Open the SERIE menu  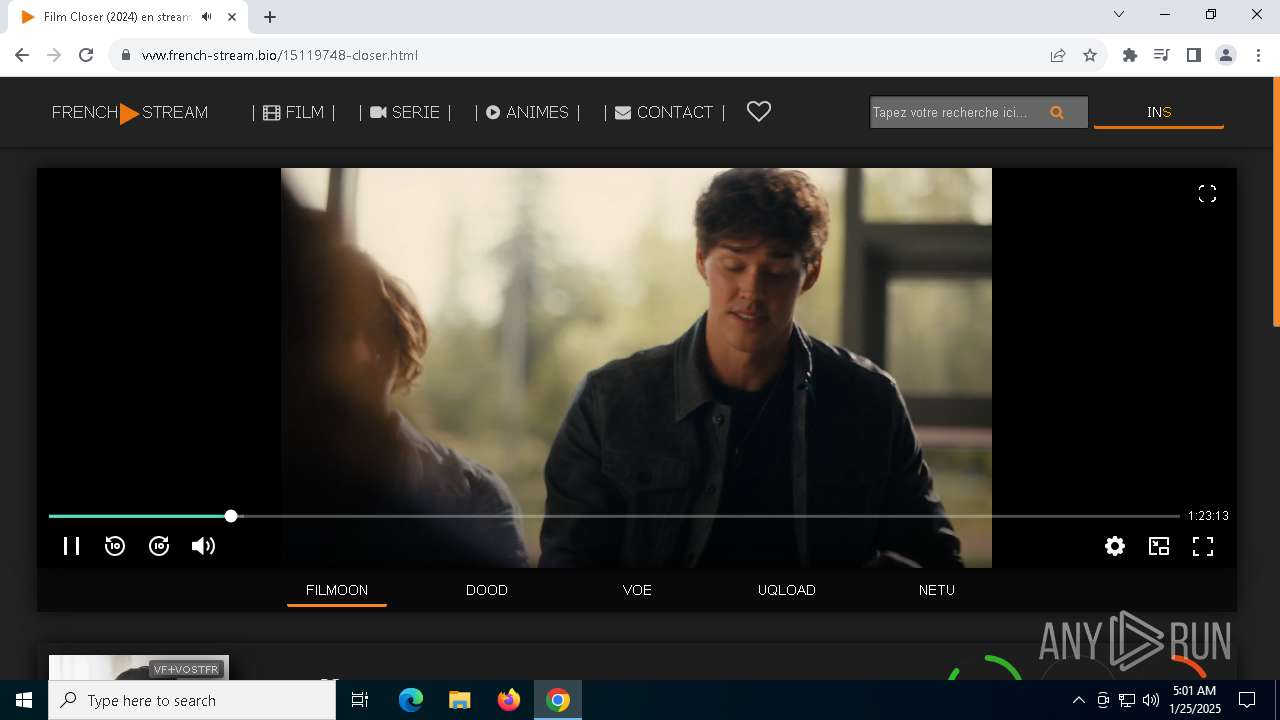(405, 113)
